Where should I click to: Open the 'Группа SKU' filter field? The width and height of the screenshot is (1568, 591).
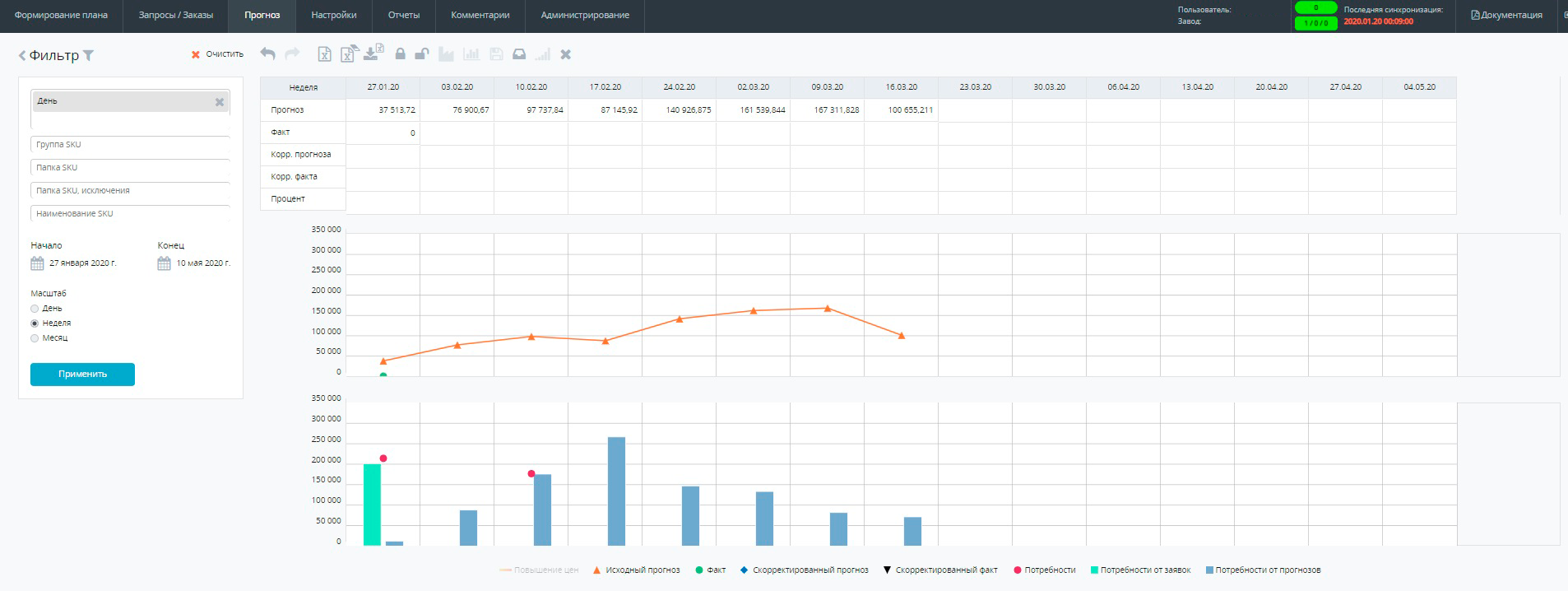click(130, 145)
